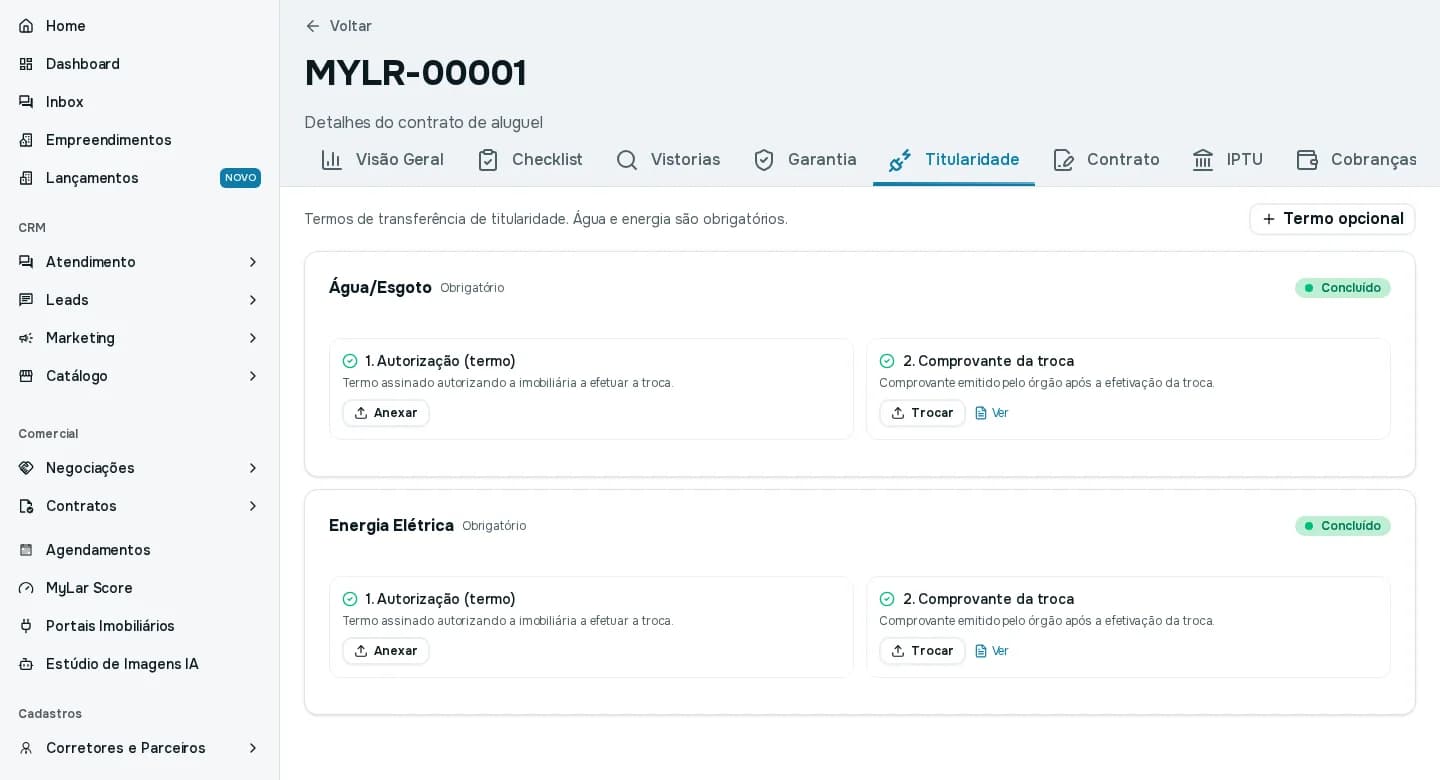Open the Contrato tab
The width and height of the screenshot is (1440, 780).
click(x=1106, y=160)
